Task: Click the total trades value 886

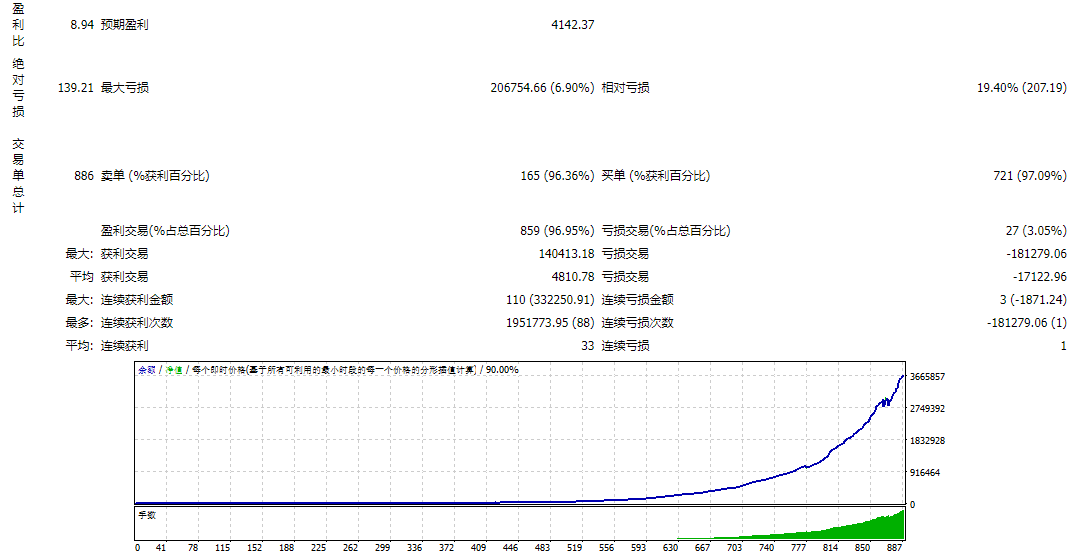Action: point(84,176)
